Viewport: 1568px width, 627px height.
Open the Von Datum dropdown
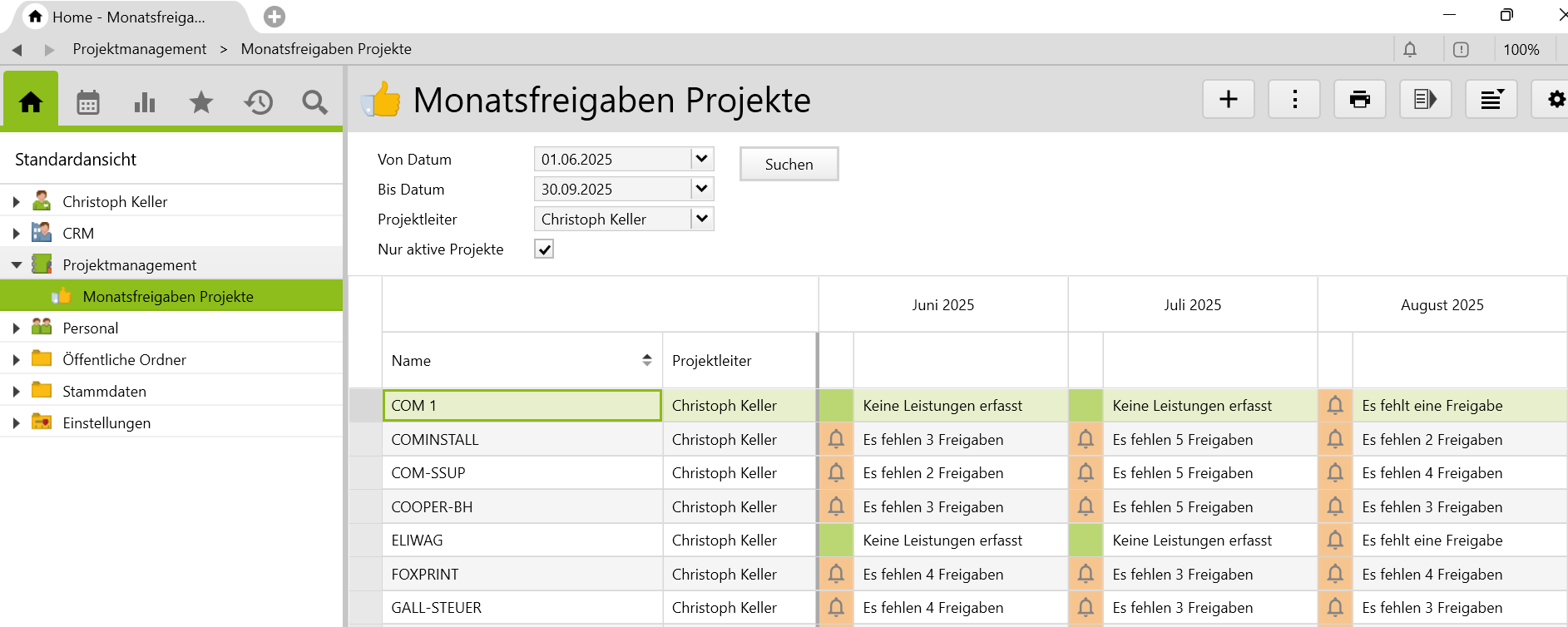[x=702, y=159]
